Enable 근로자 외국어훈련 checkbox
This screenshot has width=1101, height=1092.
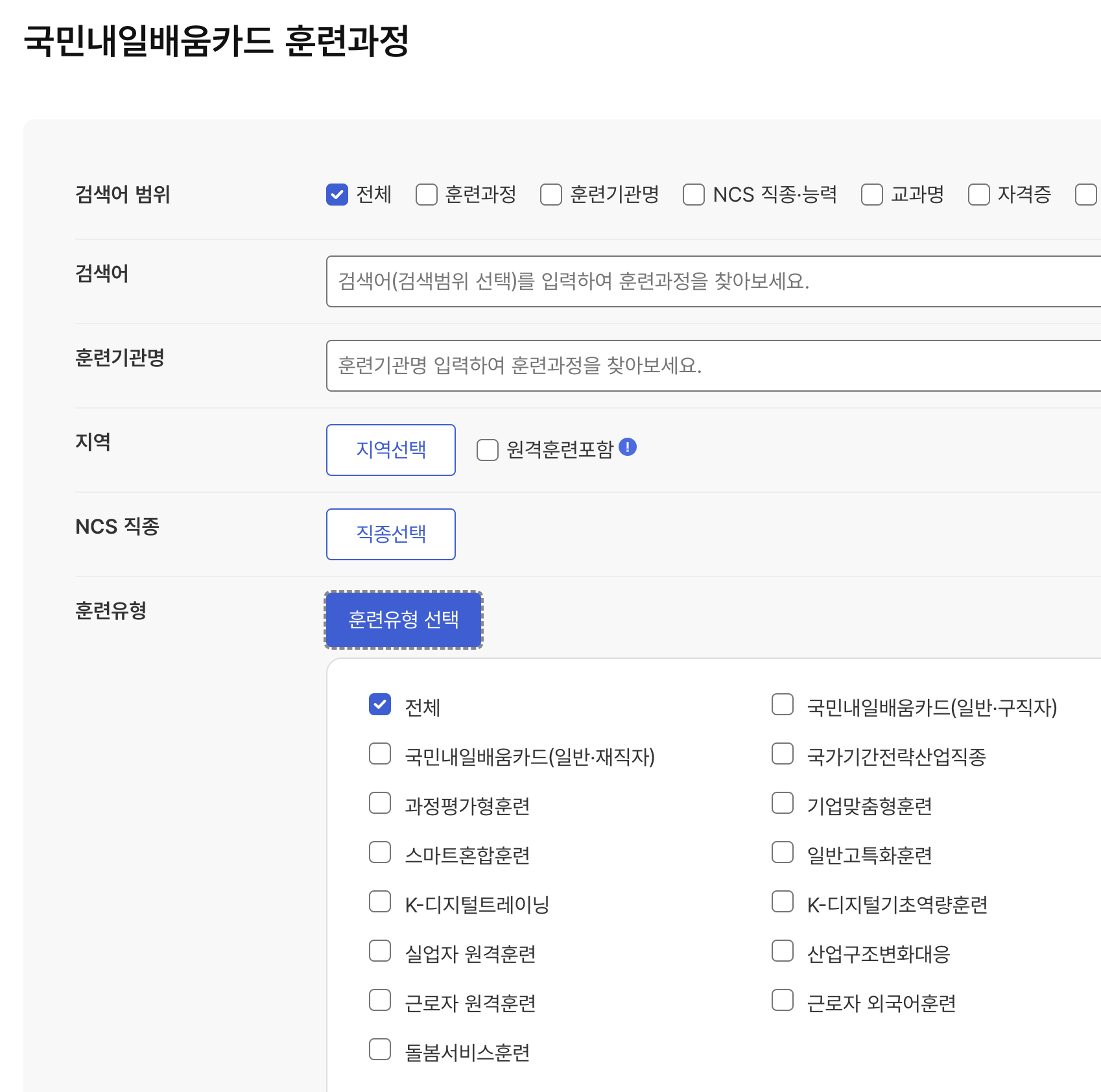coord(783,1001)
